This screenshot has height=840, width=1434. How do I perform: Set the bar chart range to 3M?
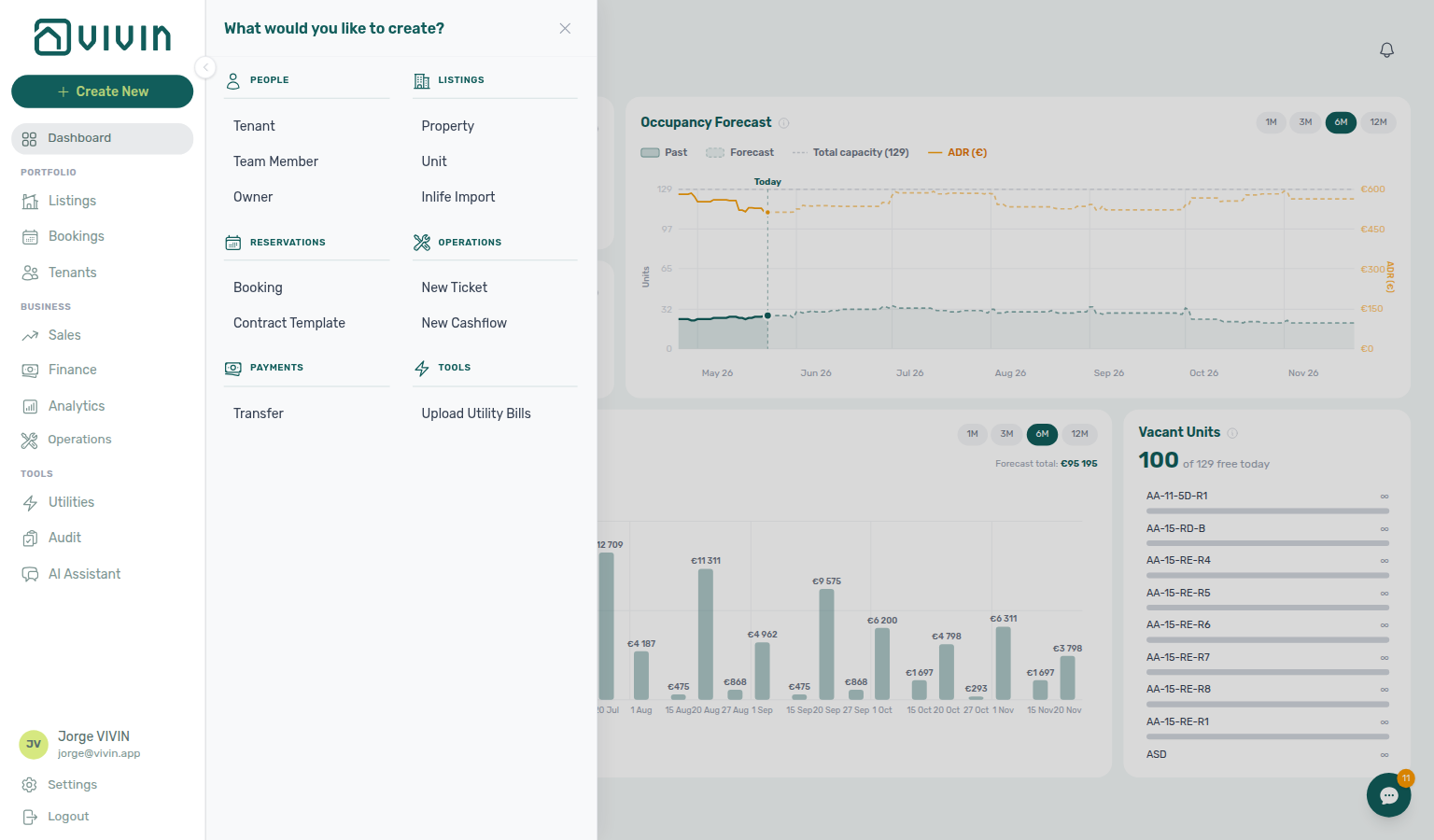(x=1006, y=434)
